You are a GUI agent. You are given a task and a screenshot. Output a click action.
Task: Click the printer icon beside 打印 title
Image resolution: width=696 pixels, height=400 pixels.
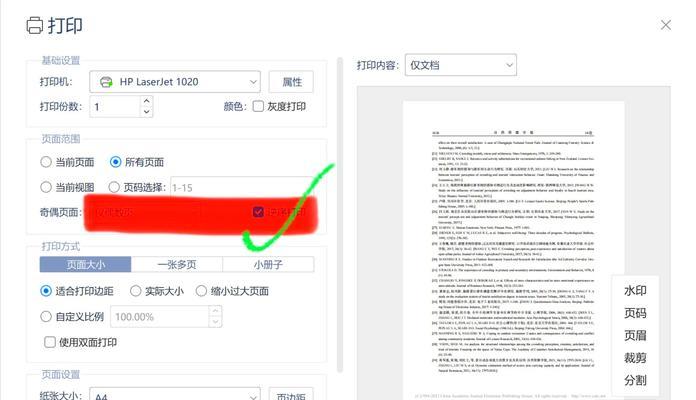pyautogui.click(x=35, y=25)
